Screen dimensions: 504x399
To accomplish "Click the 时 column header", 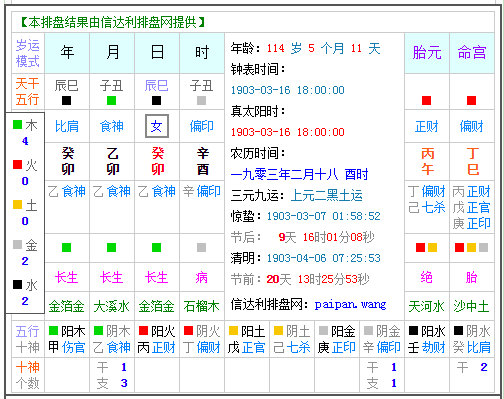I will [x=202, y=53].
